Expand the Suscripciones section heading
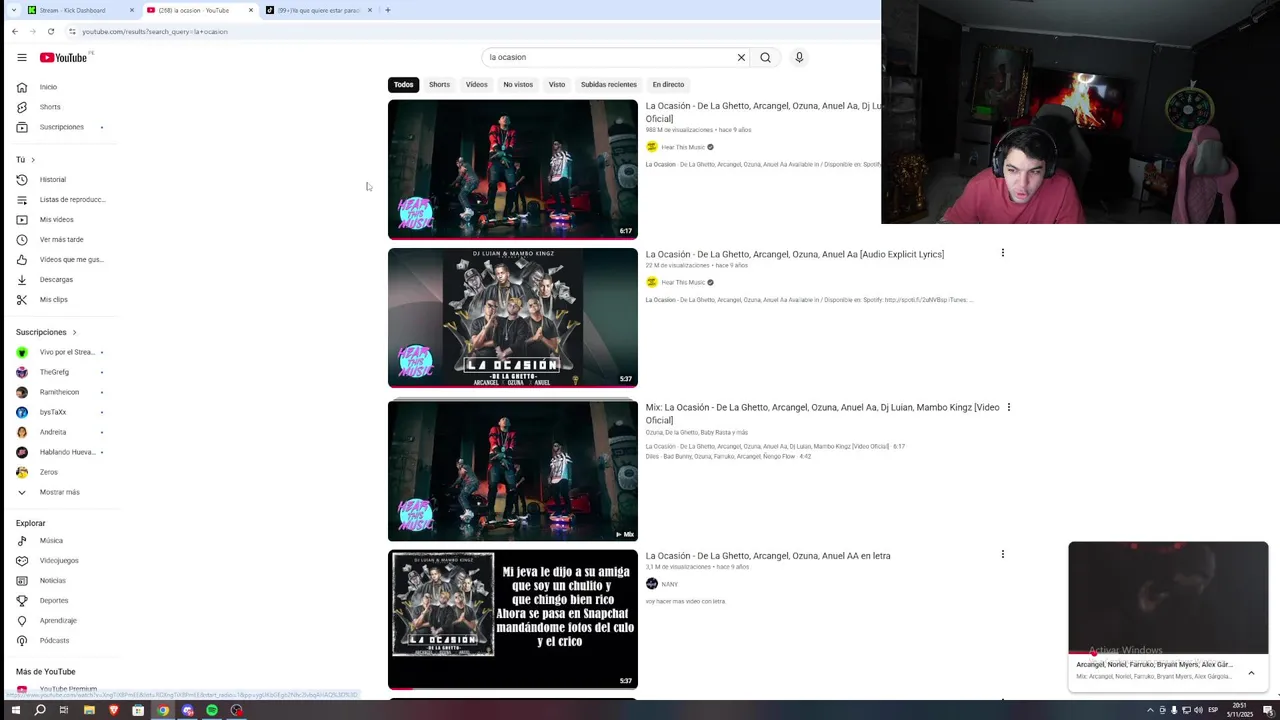 (x=46, y=332)
